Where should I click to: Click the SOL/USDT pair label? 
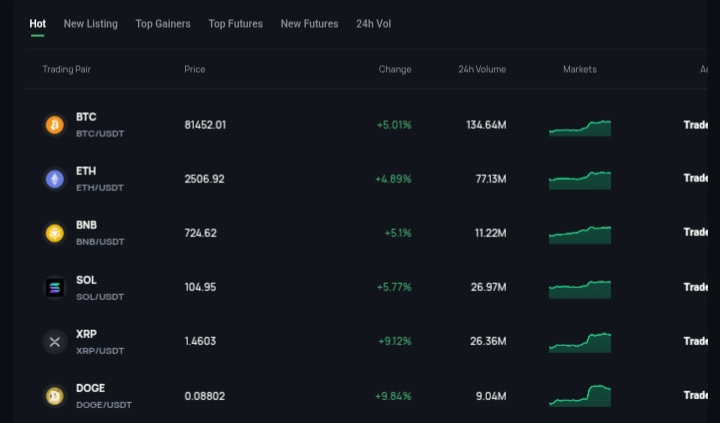[x=100, y=297]
